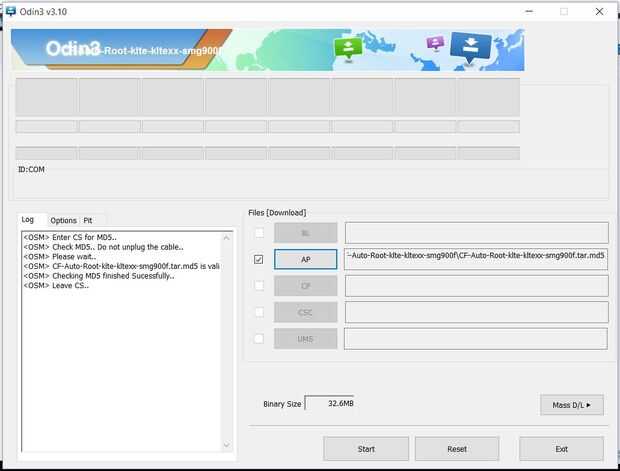
Task: Click the Exit button
Action: [561, 449]
